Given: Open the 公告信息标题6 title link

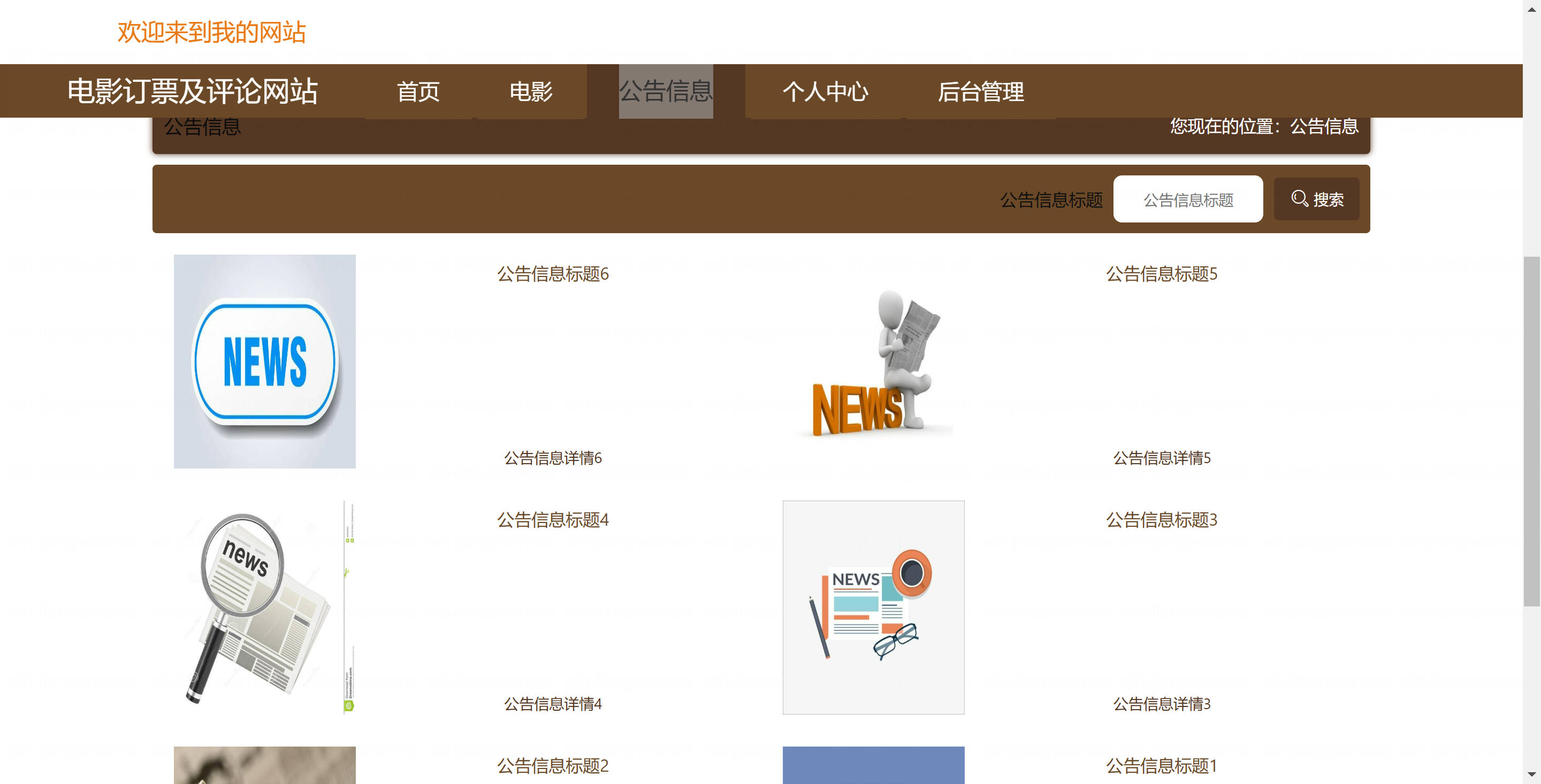Looking at the screenshot, I should tap(553, 274).
